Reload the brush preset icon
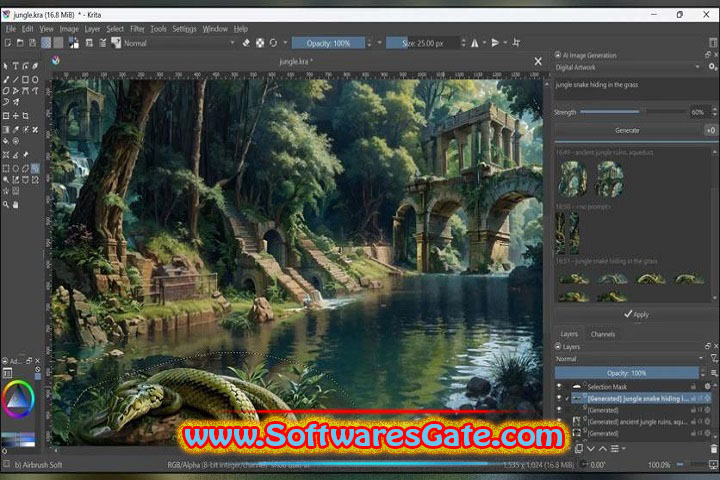720x480 pixels. 273,43
